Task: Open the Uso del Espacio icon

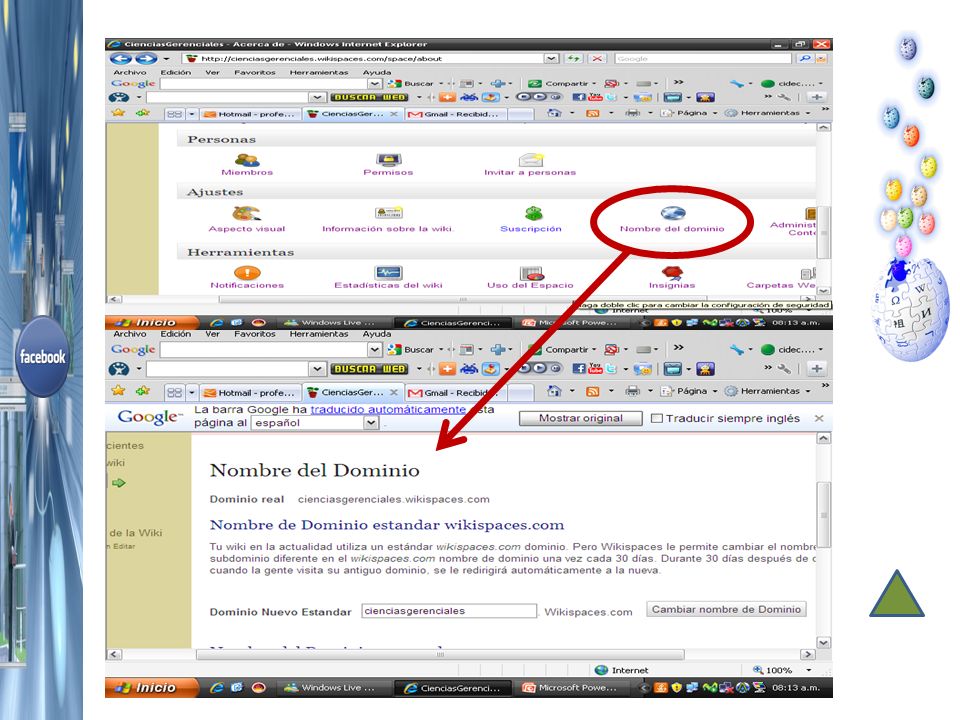Action: (531, 273)
